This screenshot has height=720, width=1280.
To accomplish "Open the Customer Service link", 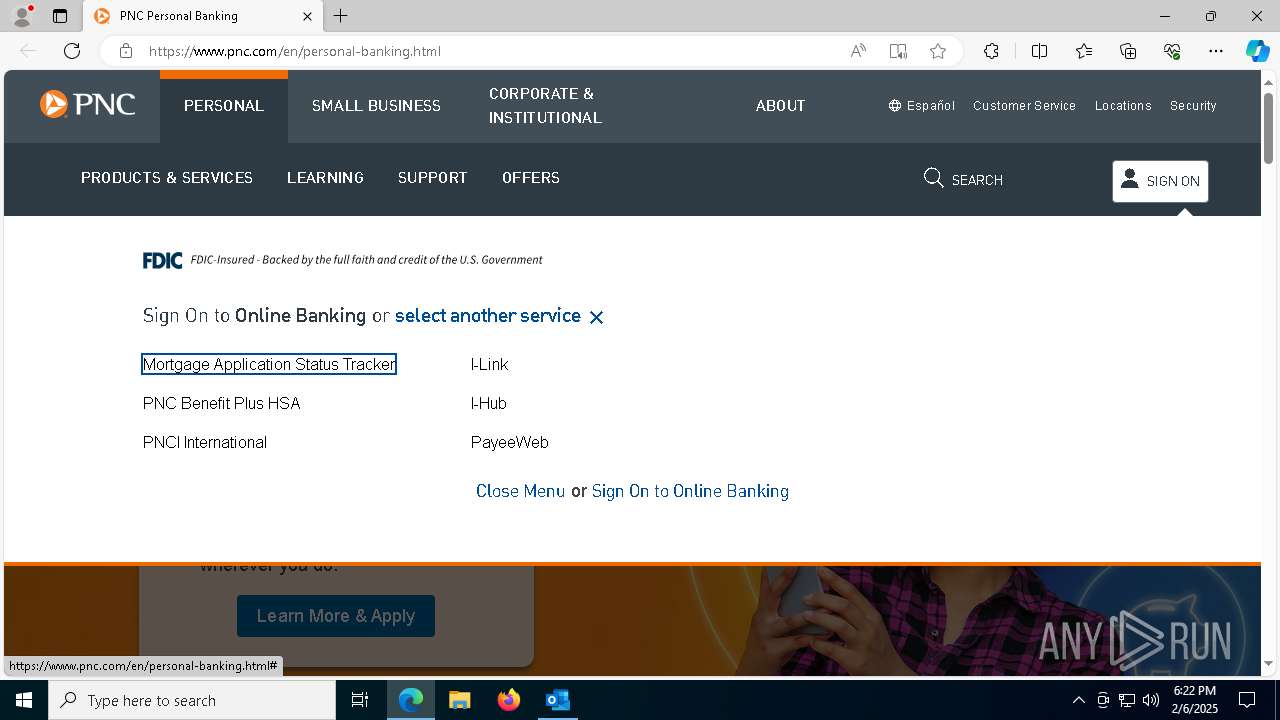I will point(1024,105).
